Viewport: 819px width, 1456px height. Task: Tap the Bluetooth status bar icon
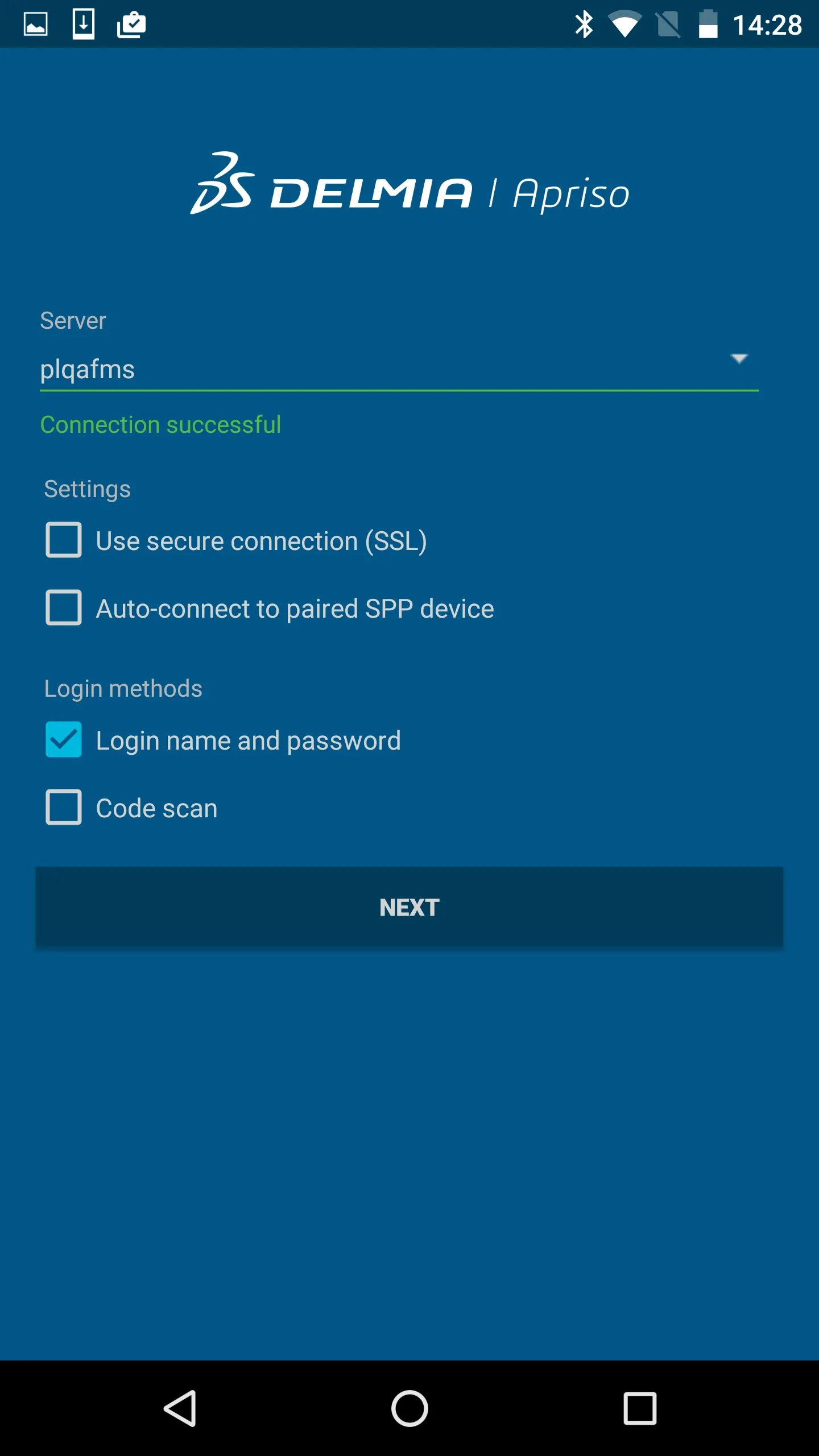click(584, 24)
